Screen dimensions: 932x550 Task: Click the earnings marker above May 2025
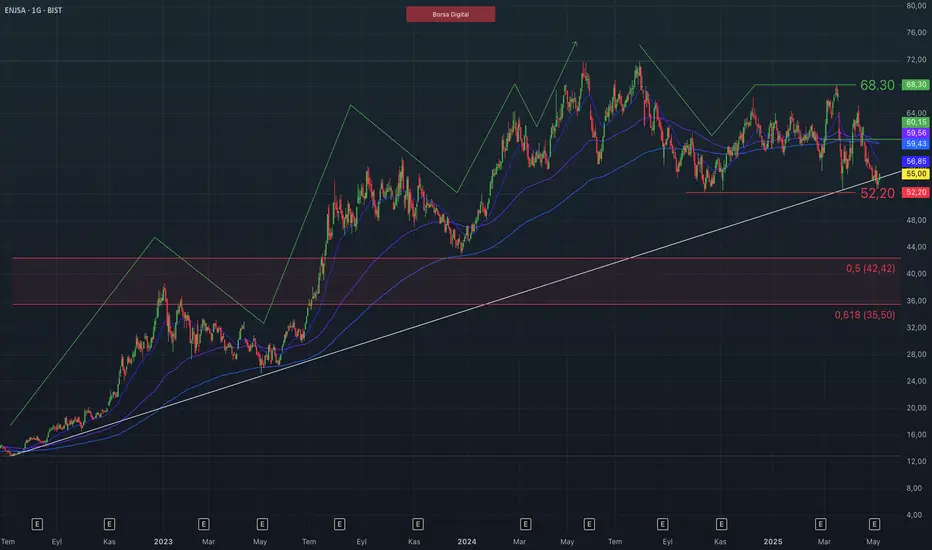874,524
